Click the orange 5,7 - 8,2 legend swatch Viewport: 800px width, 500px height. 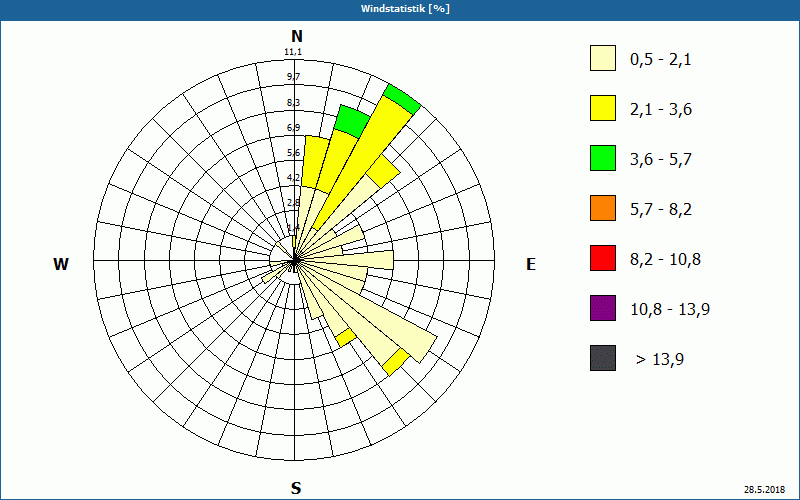pyautogui.click(x=603, y=208)
